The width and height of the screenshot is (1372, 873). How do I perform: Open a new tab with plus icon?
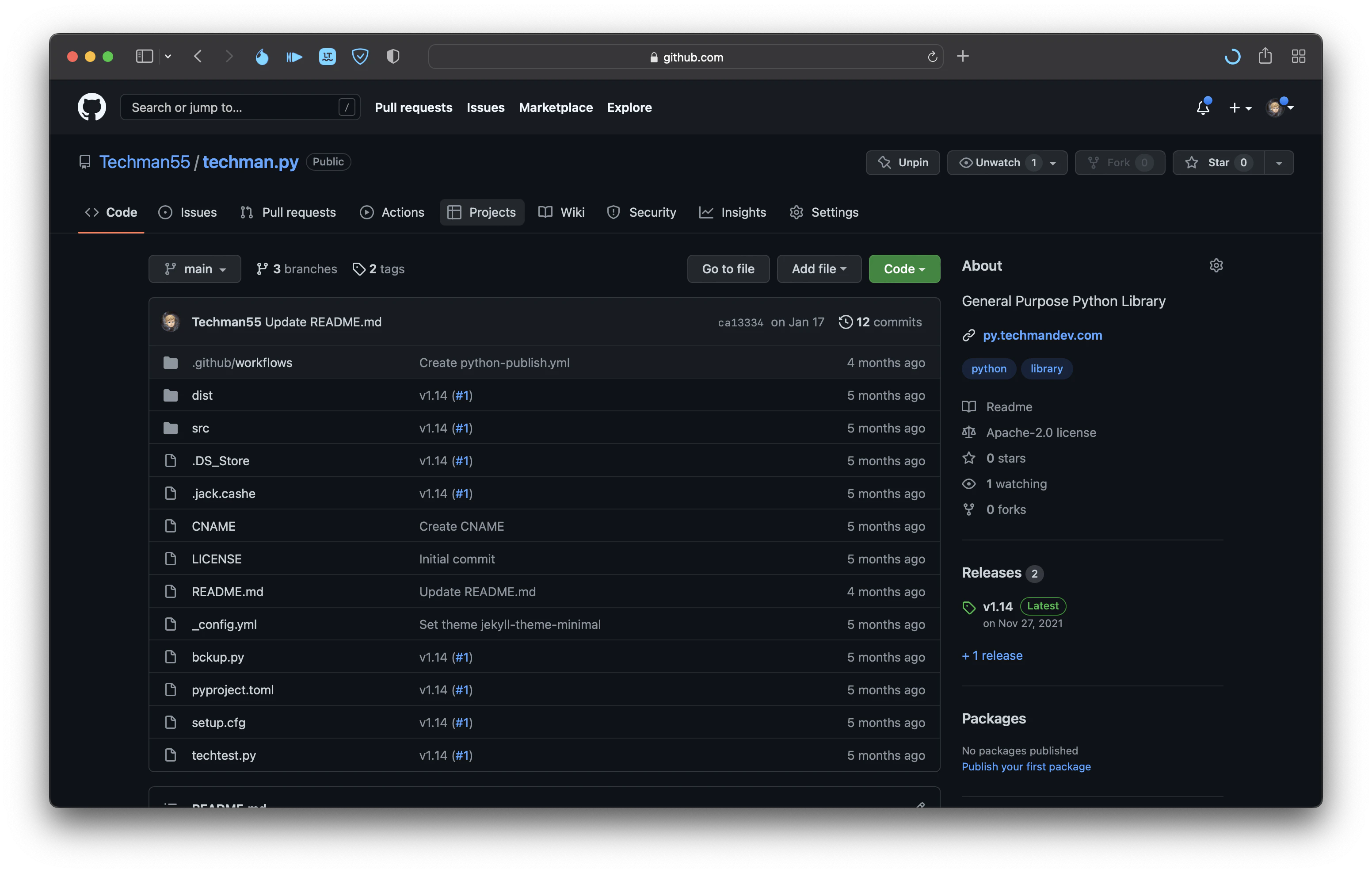click(x=963, y=56)
